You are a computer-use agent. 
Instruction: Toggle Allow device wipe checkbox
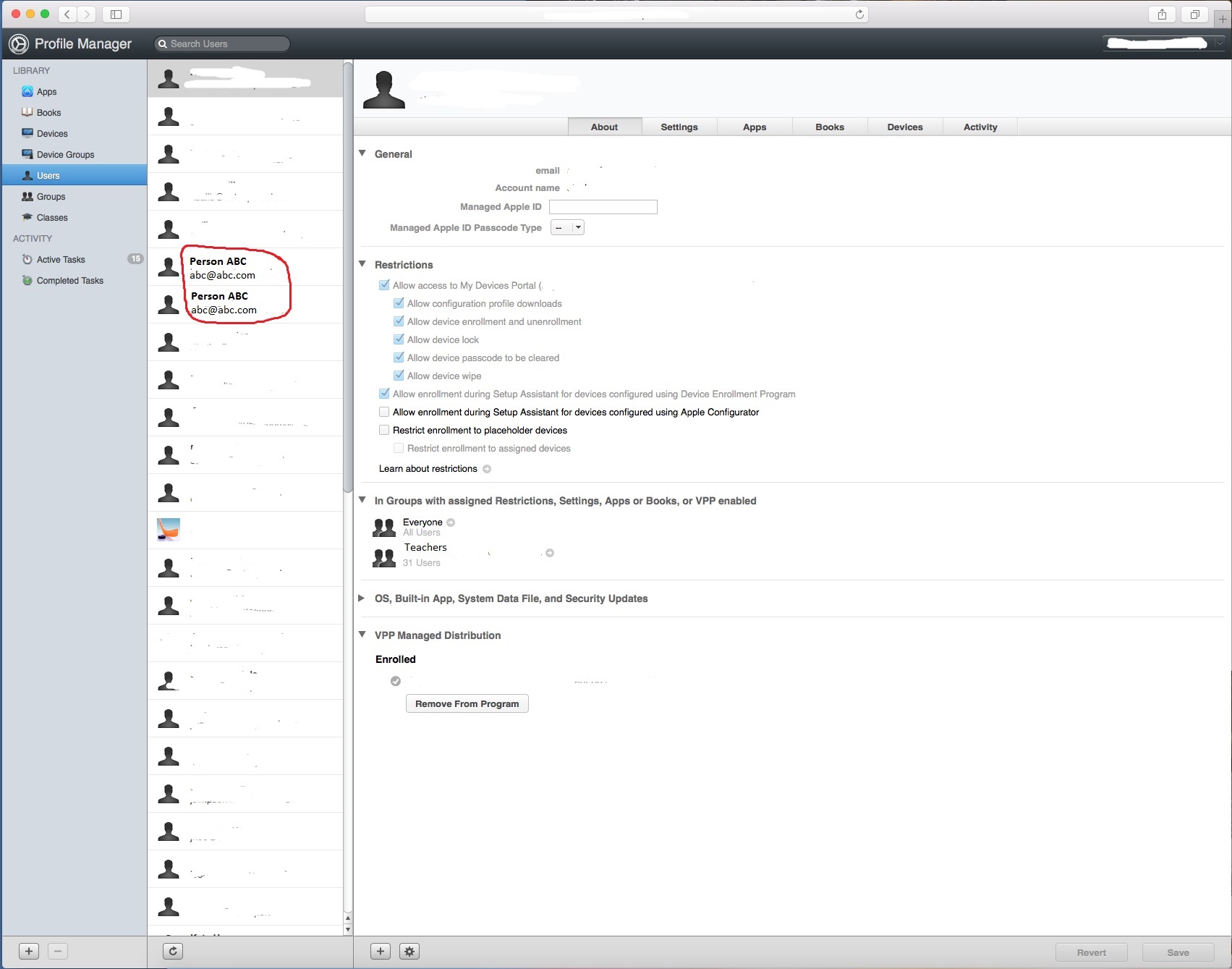(x=399, y=376)
